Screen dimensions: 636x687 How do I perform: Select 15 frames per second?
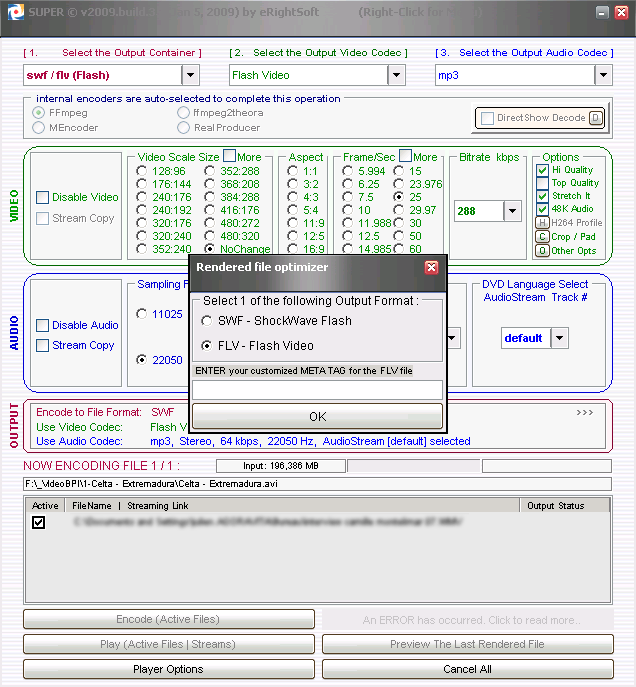pyautogui.click(x=399, y=171)
